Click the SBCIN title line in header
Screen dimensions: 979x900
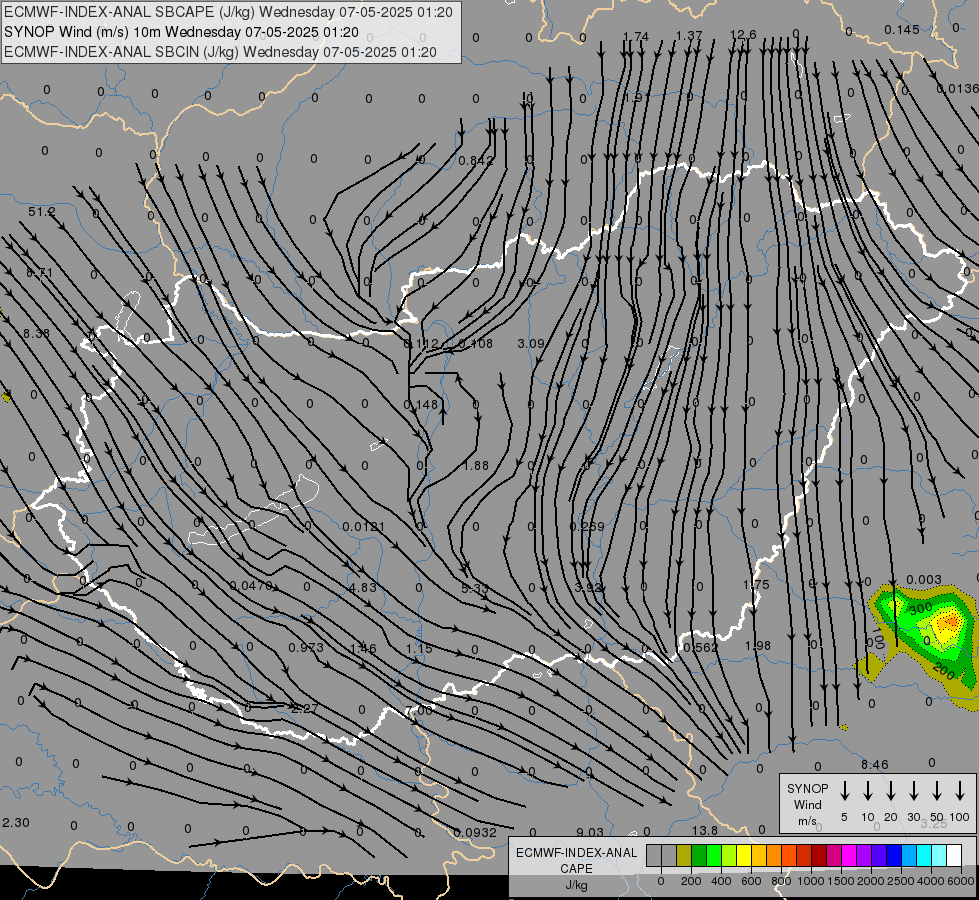pos(220,52)
